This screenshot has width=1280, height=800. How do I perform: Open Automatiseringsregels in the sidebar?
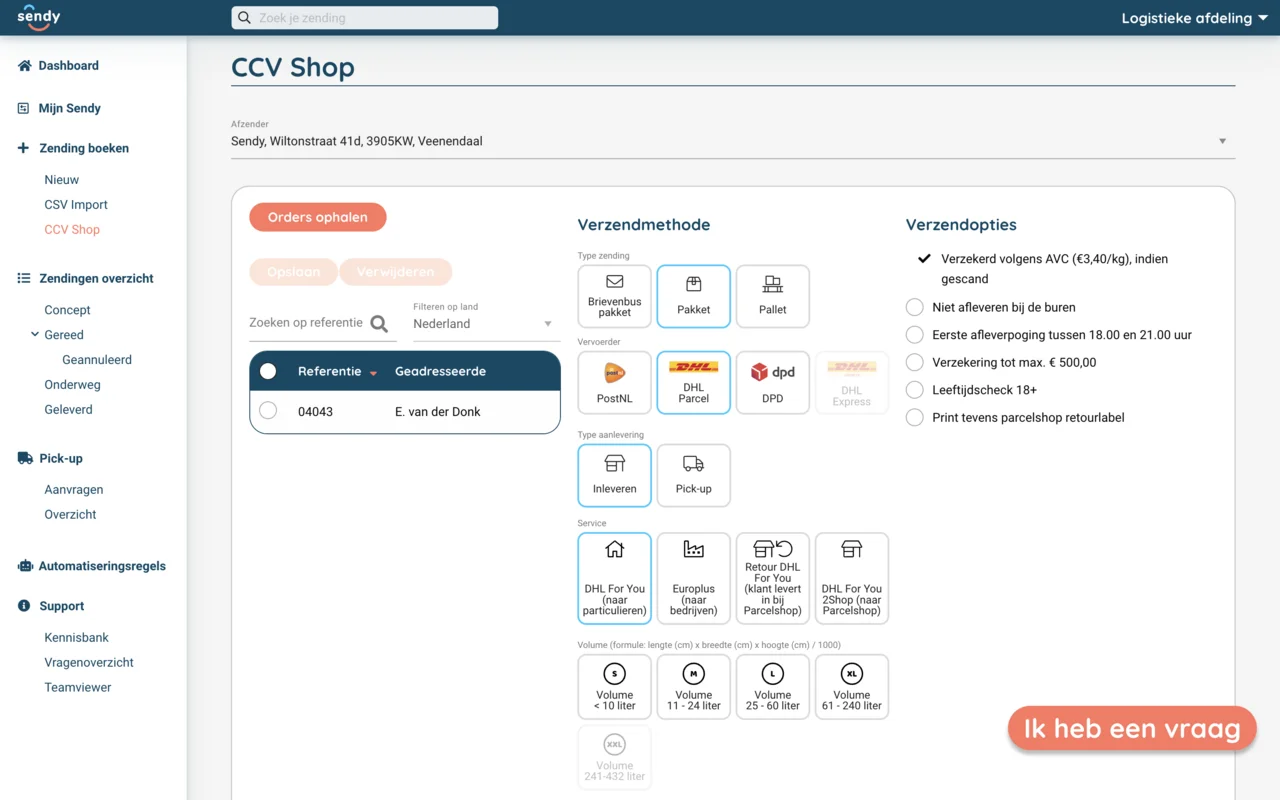tap(102, 566)
